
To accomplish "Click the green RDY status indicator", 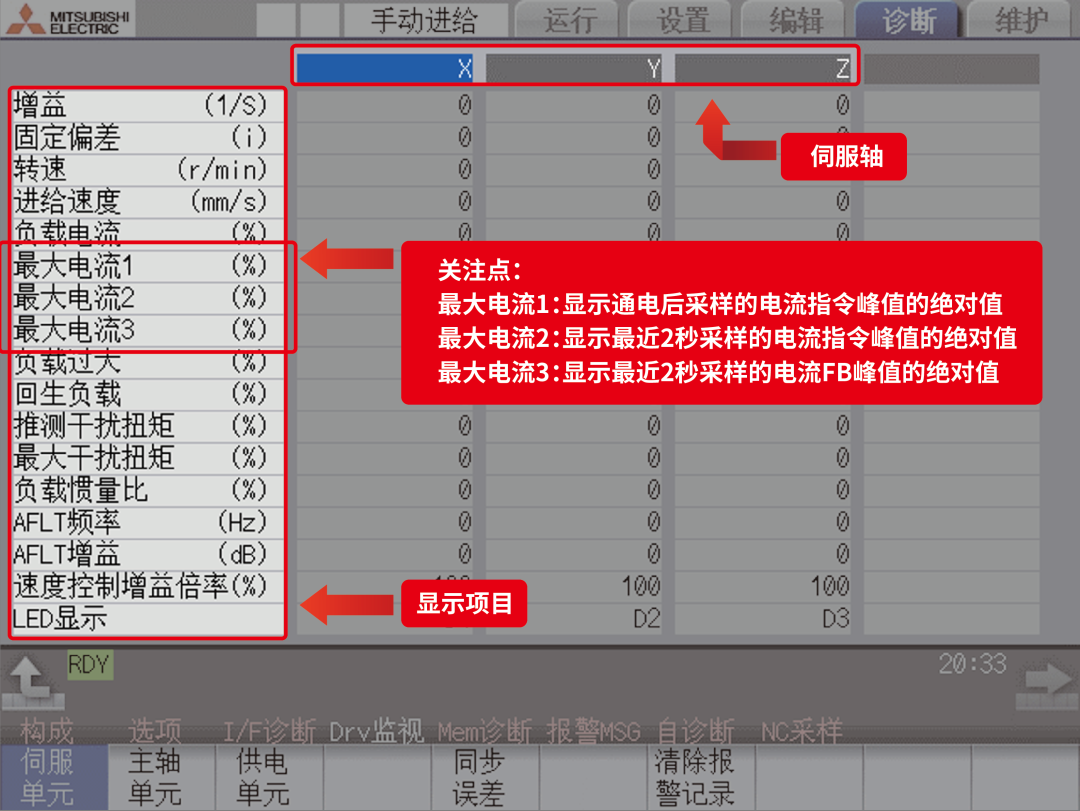I will point(89,665).
